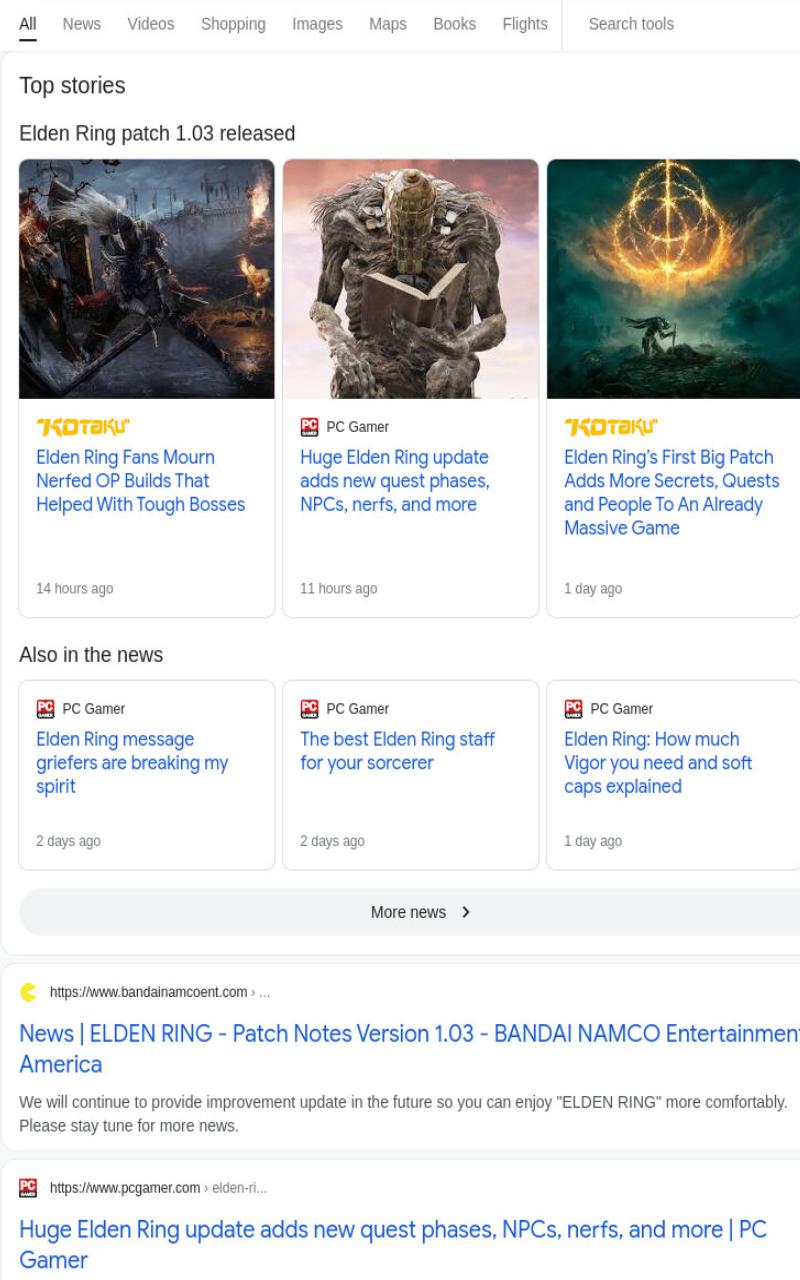Click the Bandai Namco result snippet text
This screenshot has height=1280, width=800.
[403, 1114]
